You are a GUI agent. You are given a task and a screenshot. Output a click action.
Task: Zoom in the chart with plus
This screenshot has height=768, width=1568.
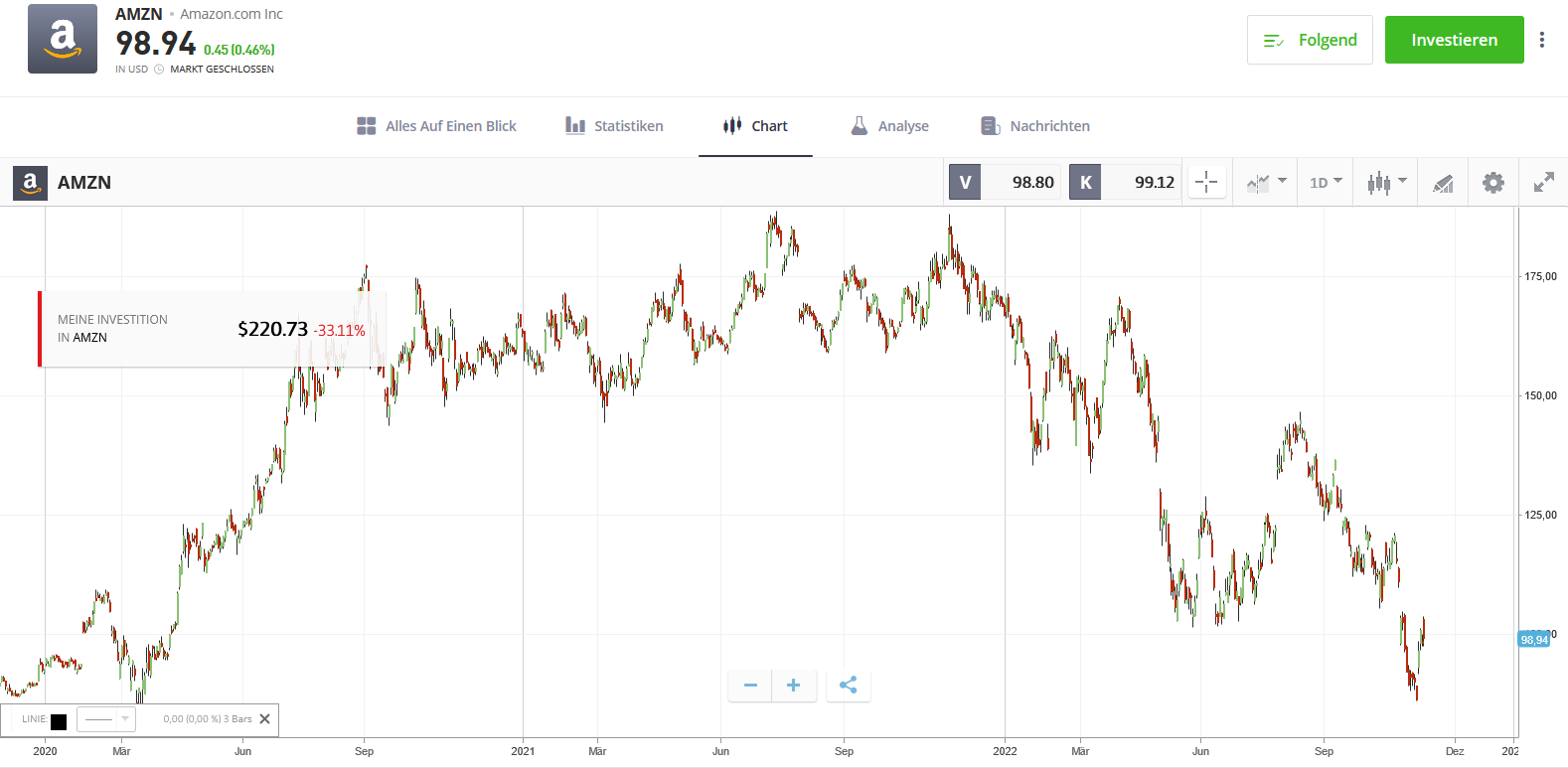pyautogui.click(x=794, y=686)
